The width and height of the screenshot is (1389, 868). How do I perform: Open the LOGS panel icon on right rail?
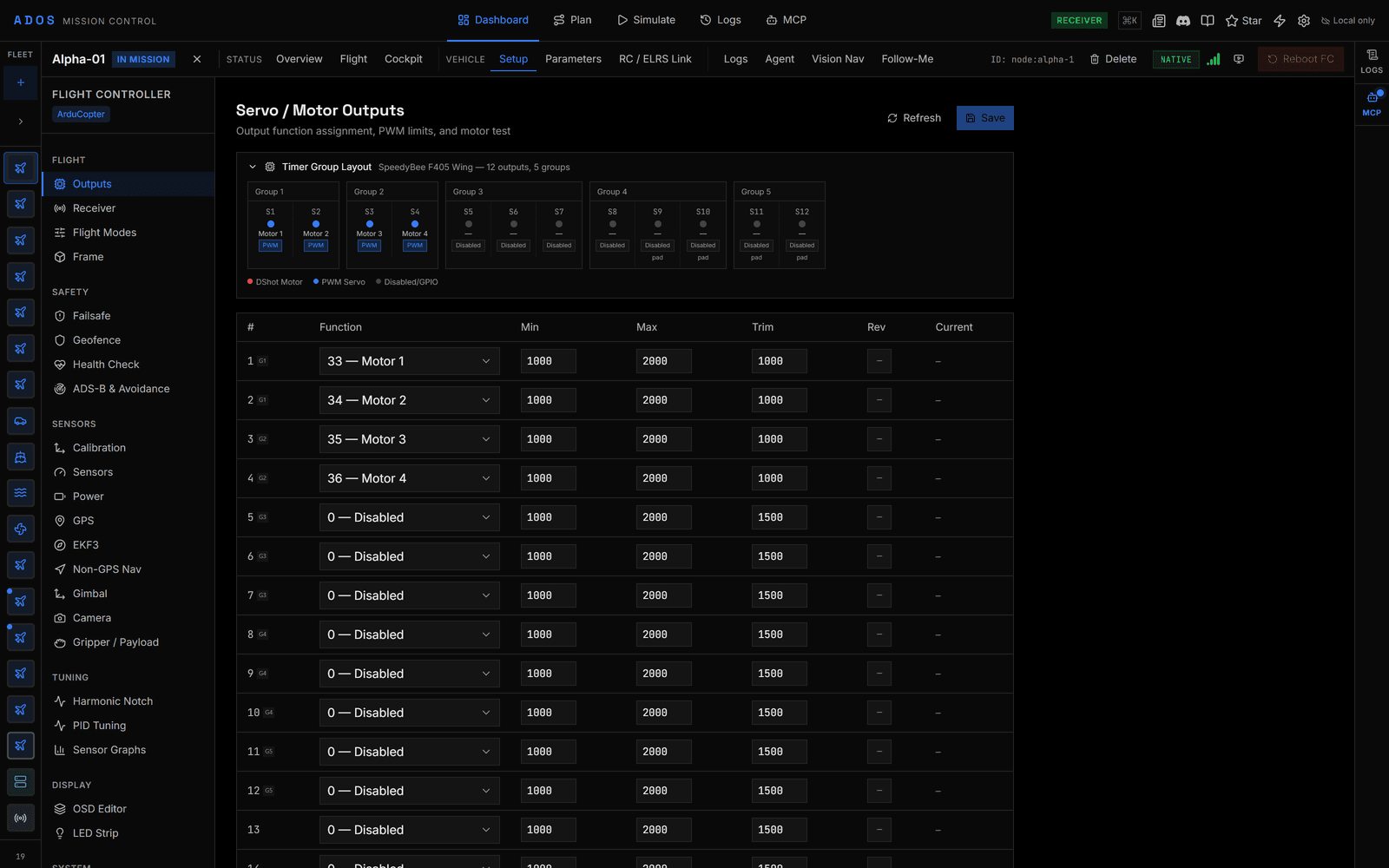1372,61
